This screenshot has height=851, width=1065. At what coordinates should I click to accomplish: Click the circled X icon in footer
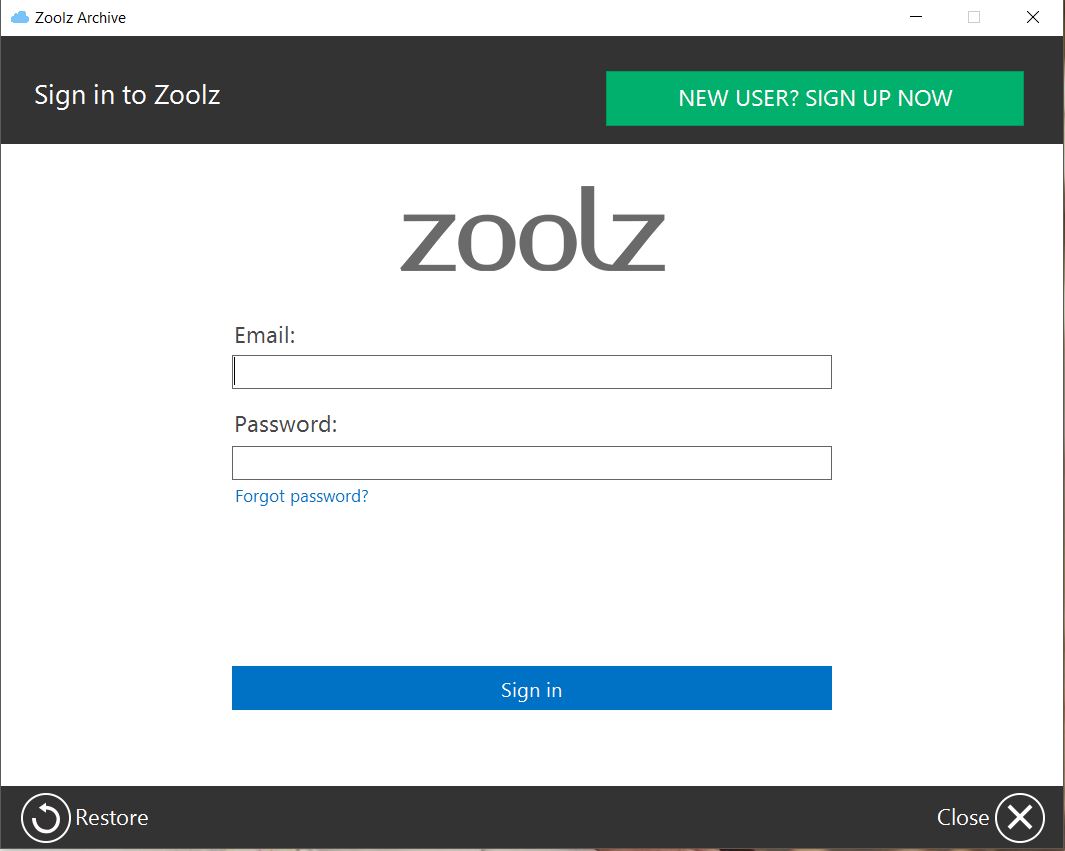pos(1019,818)
